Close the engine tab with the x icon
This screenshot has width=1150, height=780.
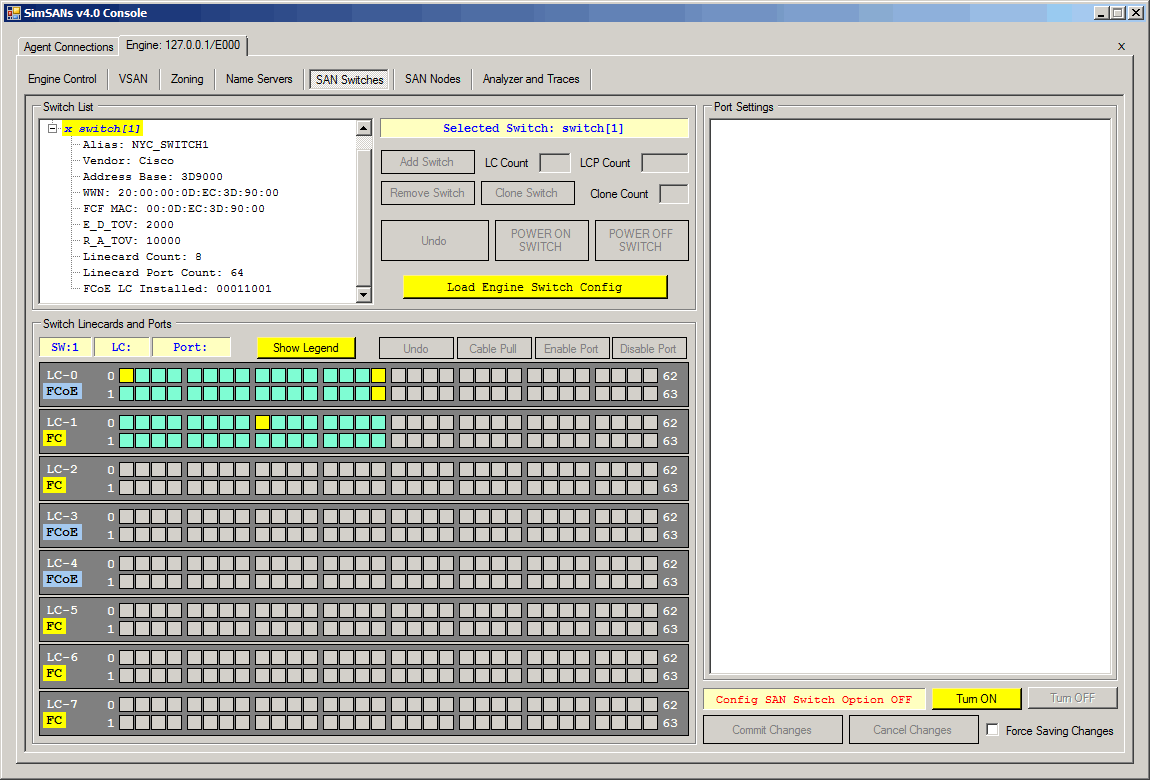1121,46
